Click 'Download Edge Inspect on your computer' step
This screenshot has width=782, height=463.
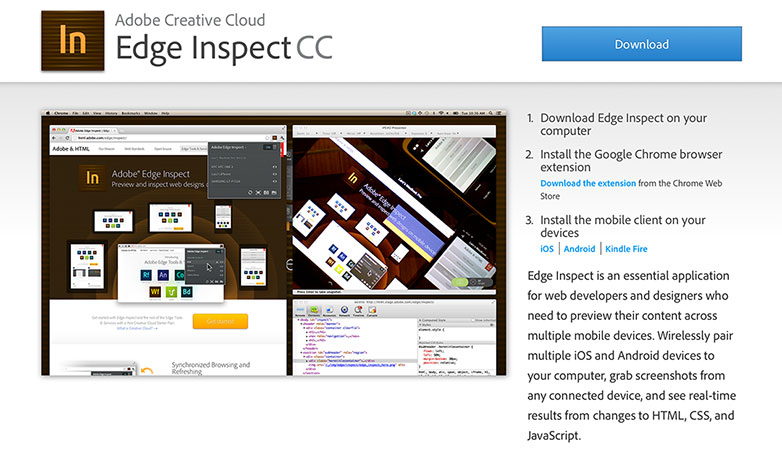[x=623, y=124]
